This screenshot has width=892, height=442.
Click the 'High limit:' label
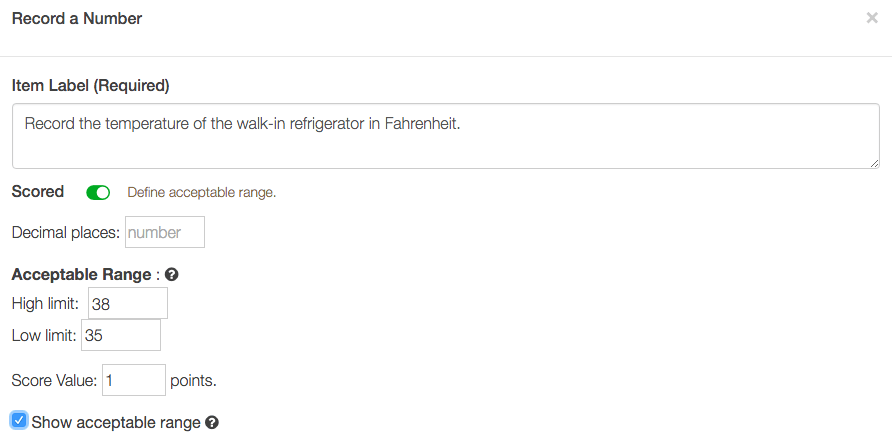pyautogui.click(x=45, y=304)
